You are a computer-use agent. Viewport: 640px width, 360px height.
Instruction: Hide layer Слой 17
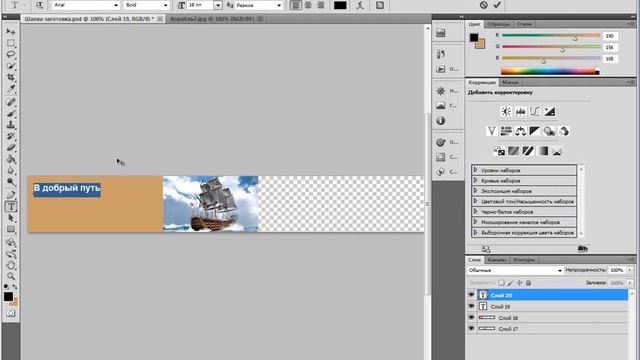(471, 328)
